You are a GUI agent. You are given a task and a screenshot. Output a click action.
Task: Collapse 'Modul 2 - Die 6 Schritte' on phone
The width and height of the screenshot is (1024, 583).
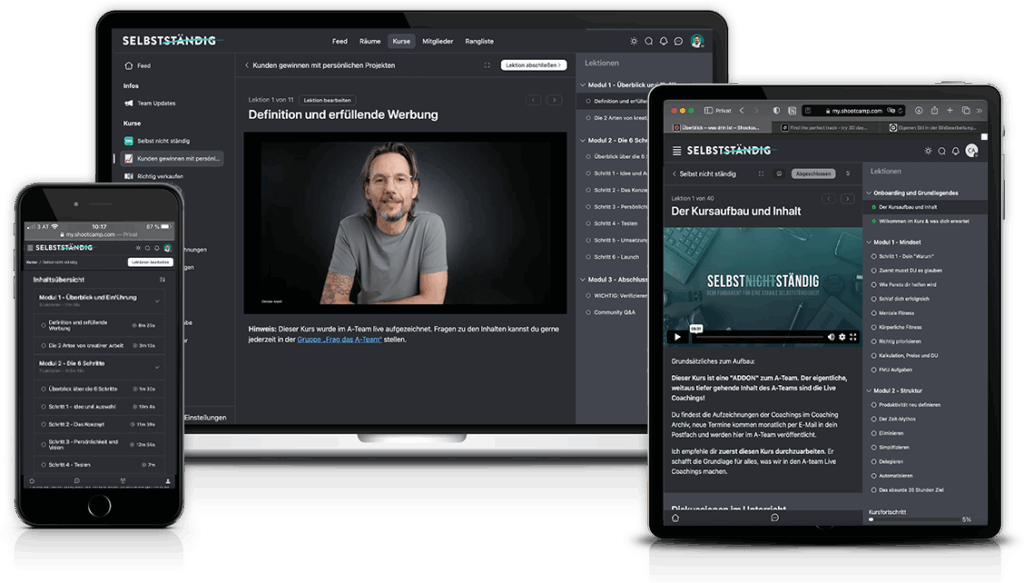pos(158,368)
